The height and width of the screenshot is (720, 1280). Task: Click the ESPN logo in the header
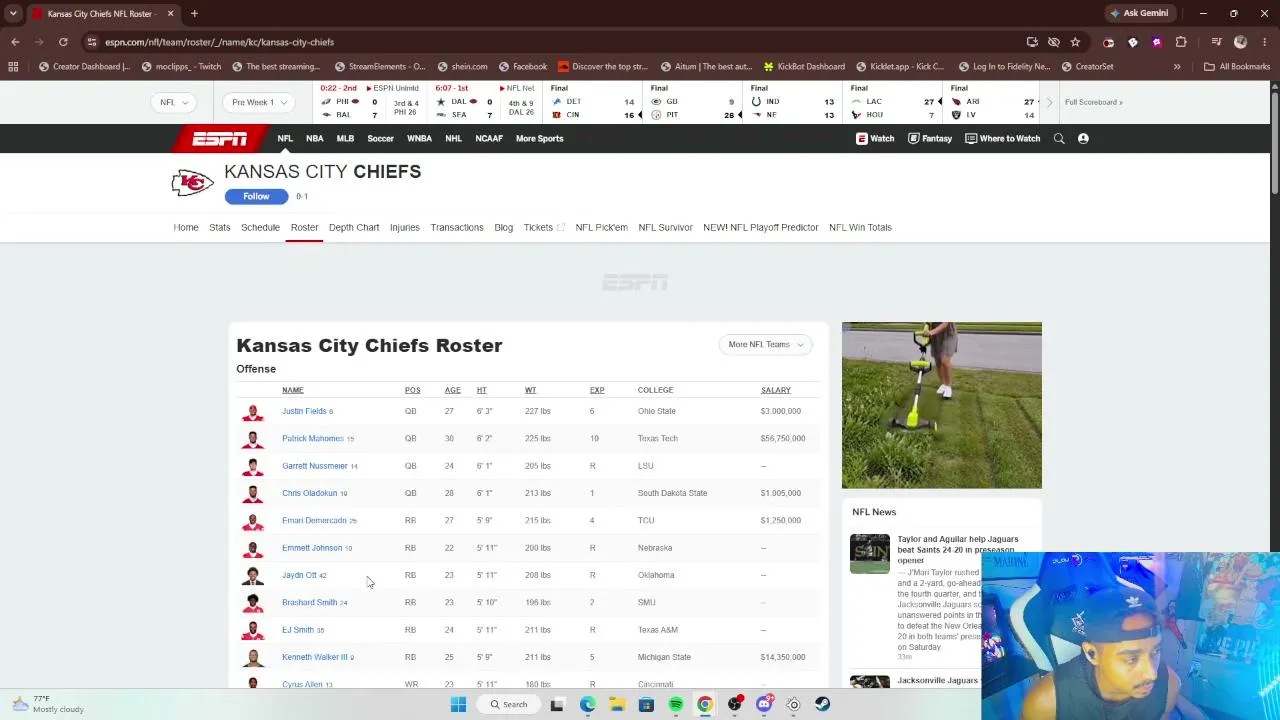pyautogui.click(x=220, y=138)
